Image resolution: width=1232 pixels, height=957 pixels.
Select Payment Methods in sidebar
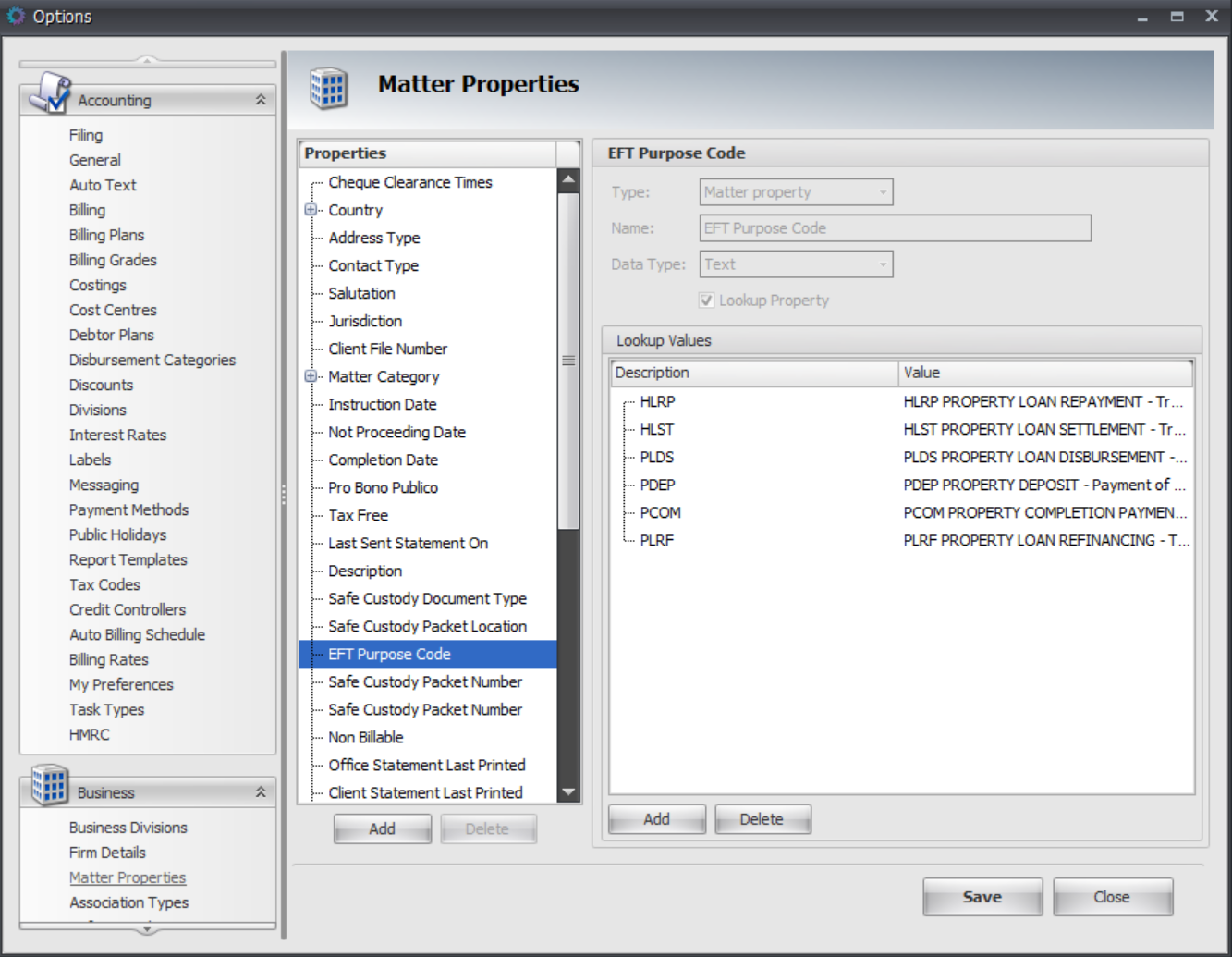[x=128, y=509]
